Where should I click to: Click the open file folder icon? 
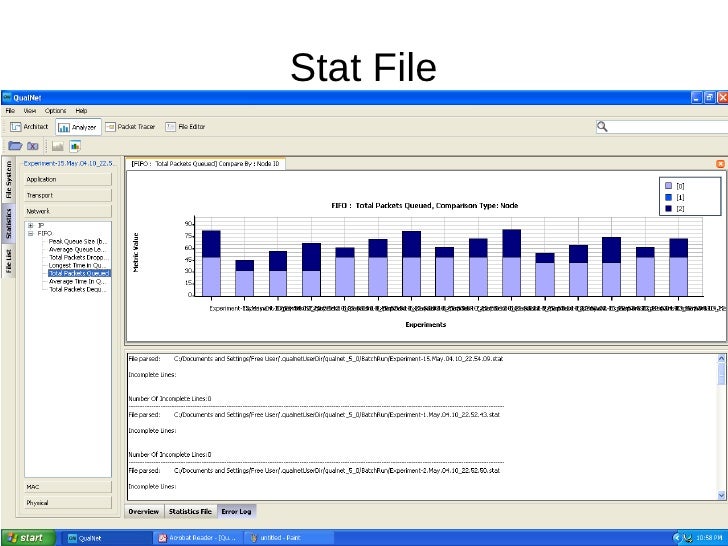pyautogui.click(x=15, y=146)
